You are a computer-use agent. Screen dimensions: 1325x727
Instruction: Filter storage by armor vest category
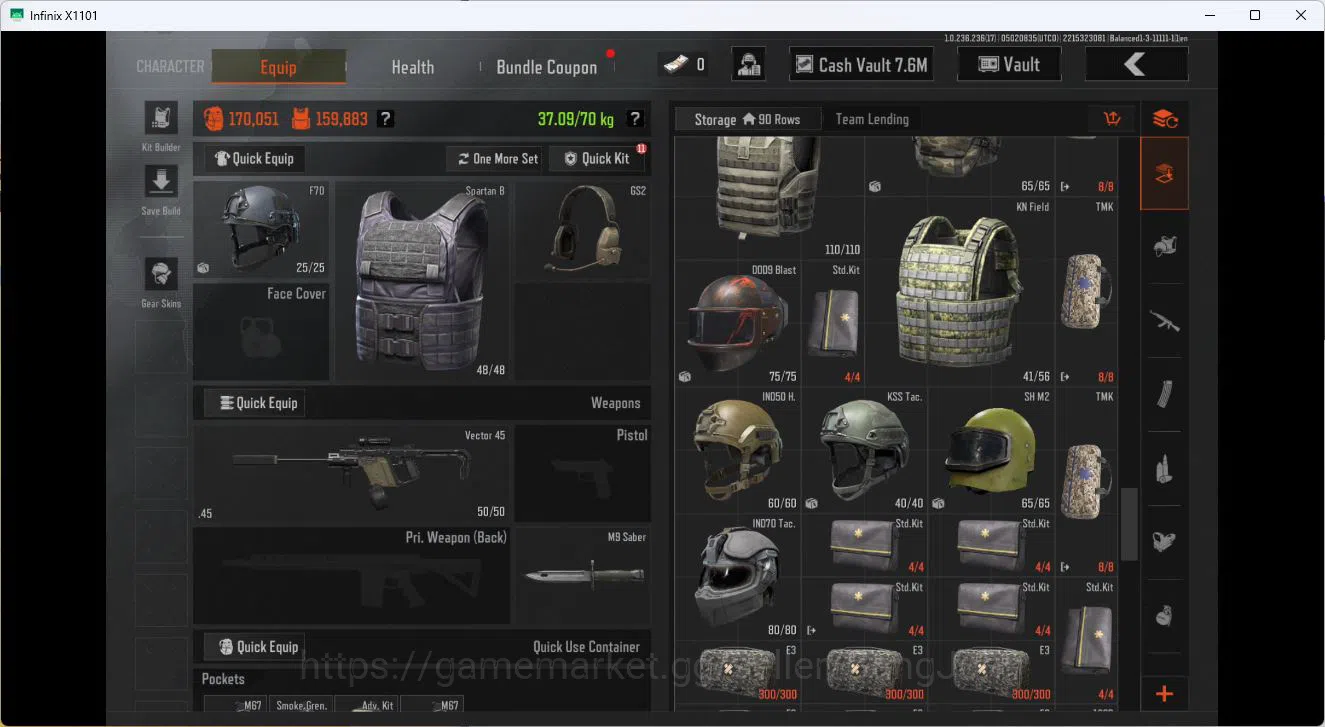(1164, 246)
